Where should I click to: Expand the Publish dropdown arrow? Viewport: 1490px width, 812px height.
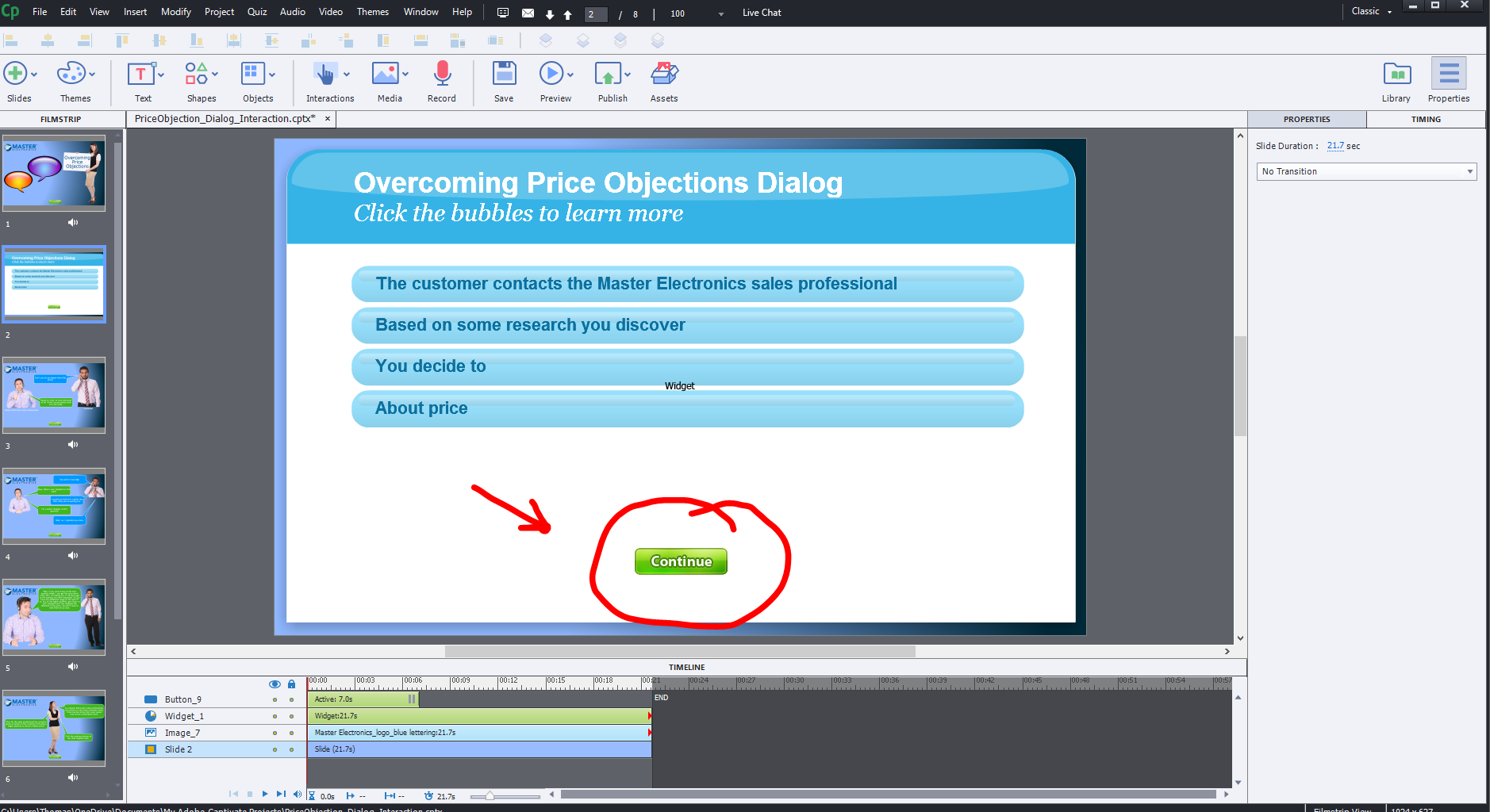pyautogui.click(x=628, y=75)
